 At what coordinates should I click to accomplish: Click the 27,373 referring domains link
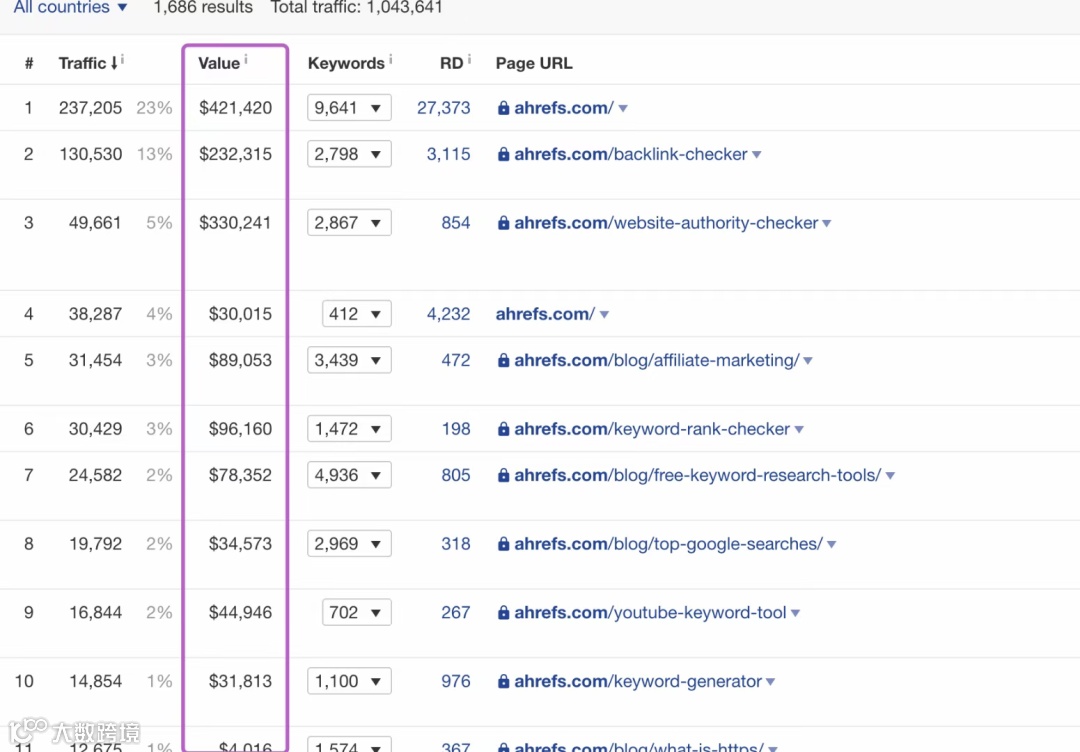443,108
